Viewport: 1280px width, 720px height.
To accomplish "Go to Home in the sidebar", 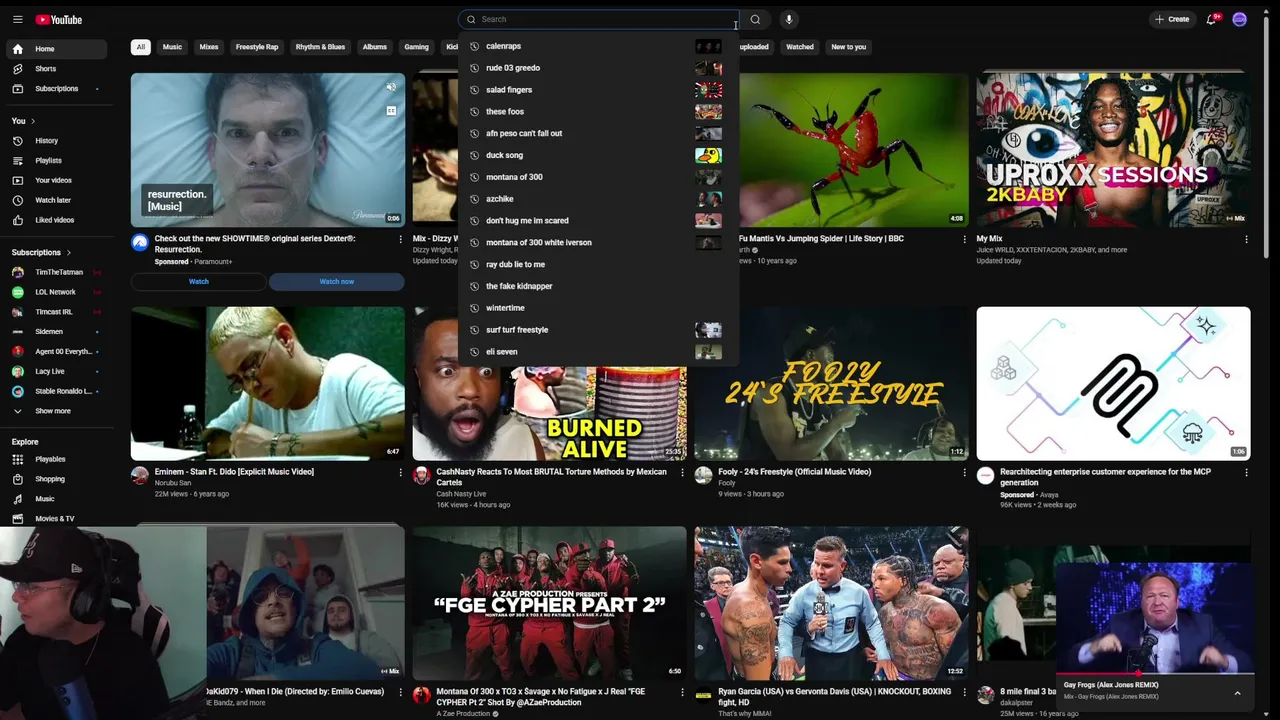I will coord(56,49).
